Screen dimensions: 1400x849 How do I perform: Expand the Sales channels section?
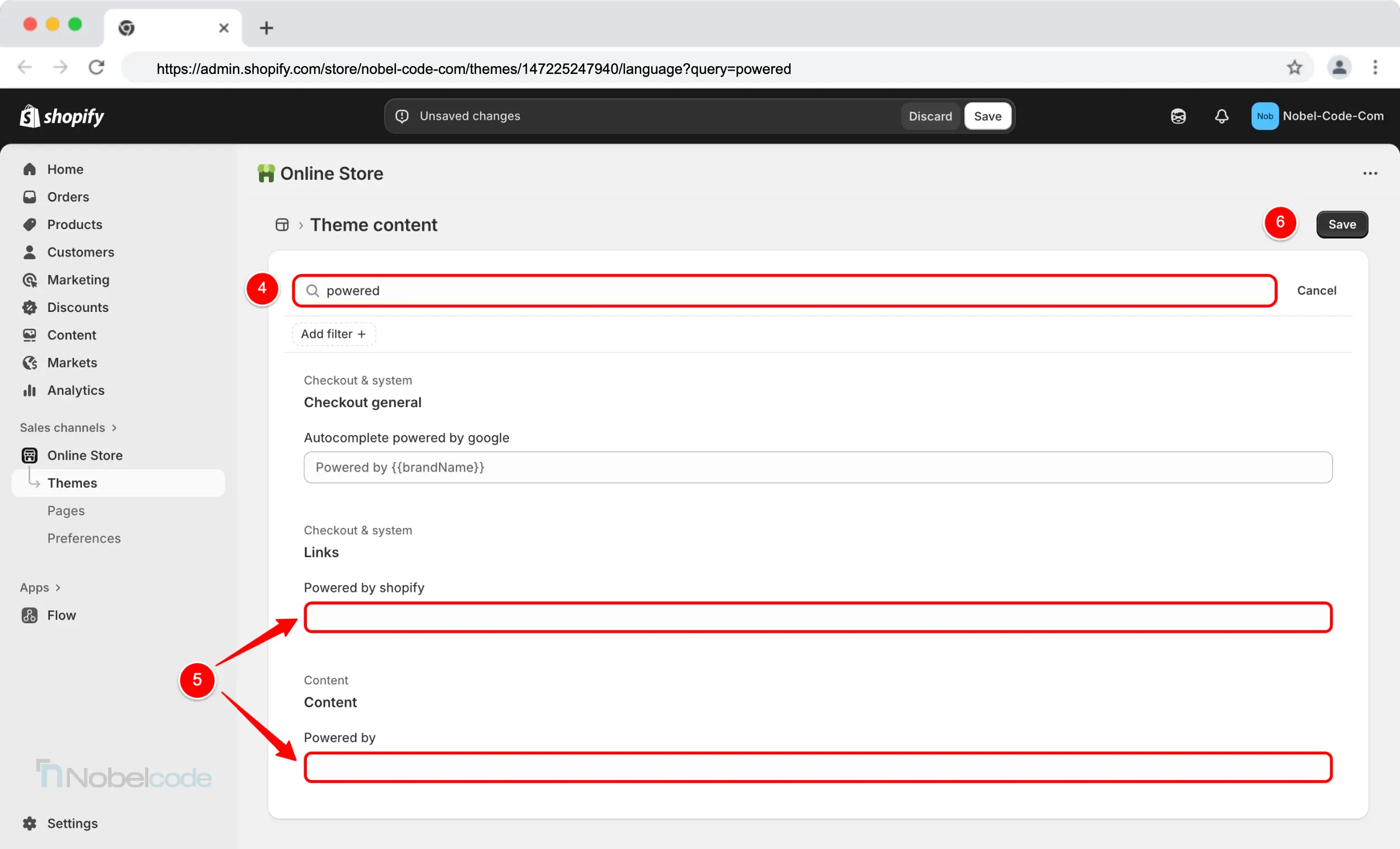pyautogui.click(x=68, y=427)
